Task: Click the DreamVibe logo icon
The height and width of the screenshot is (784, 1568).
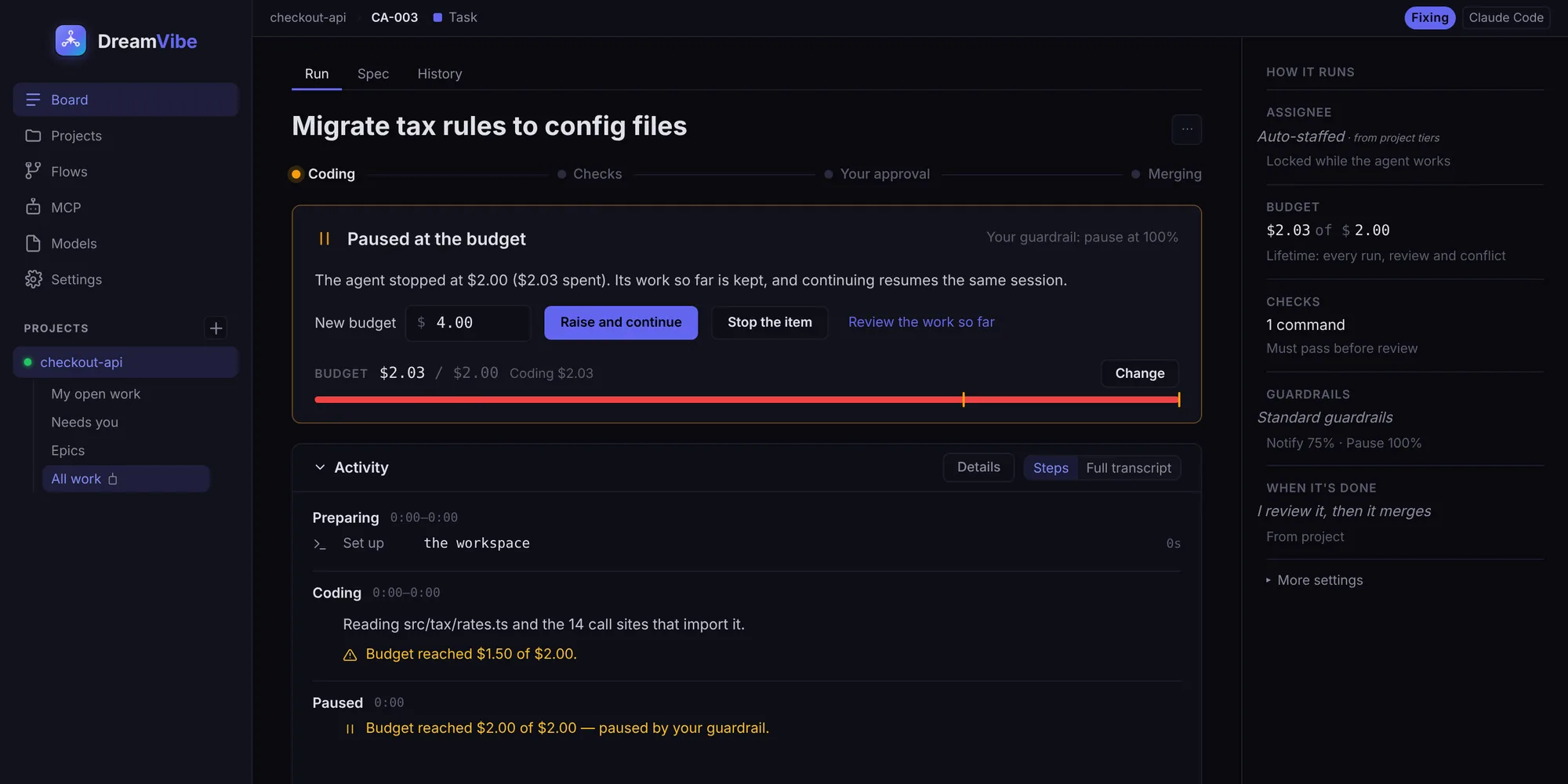Action: (x=71, y=41)
